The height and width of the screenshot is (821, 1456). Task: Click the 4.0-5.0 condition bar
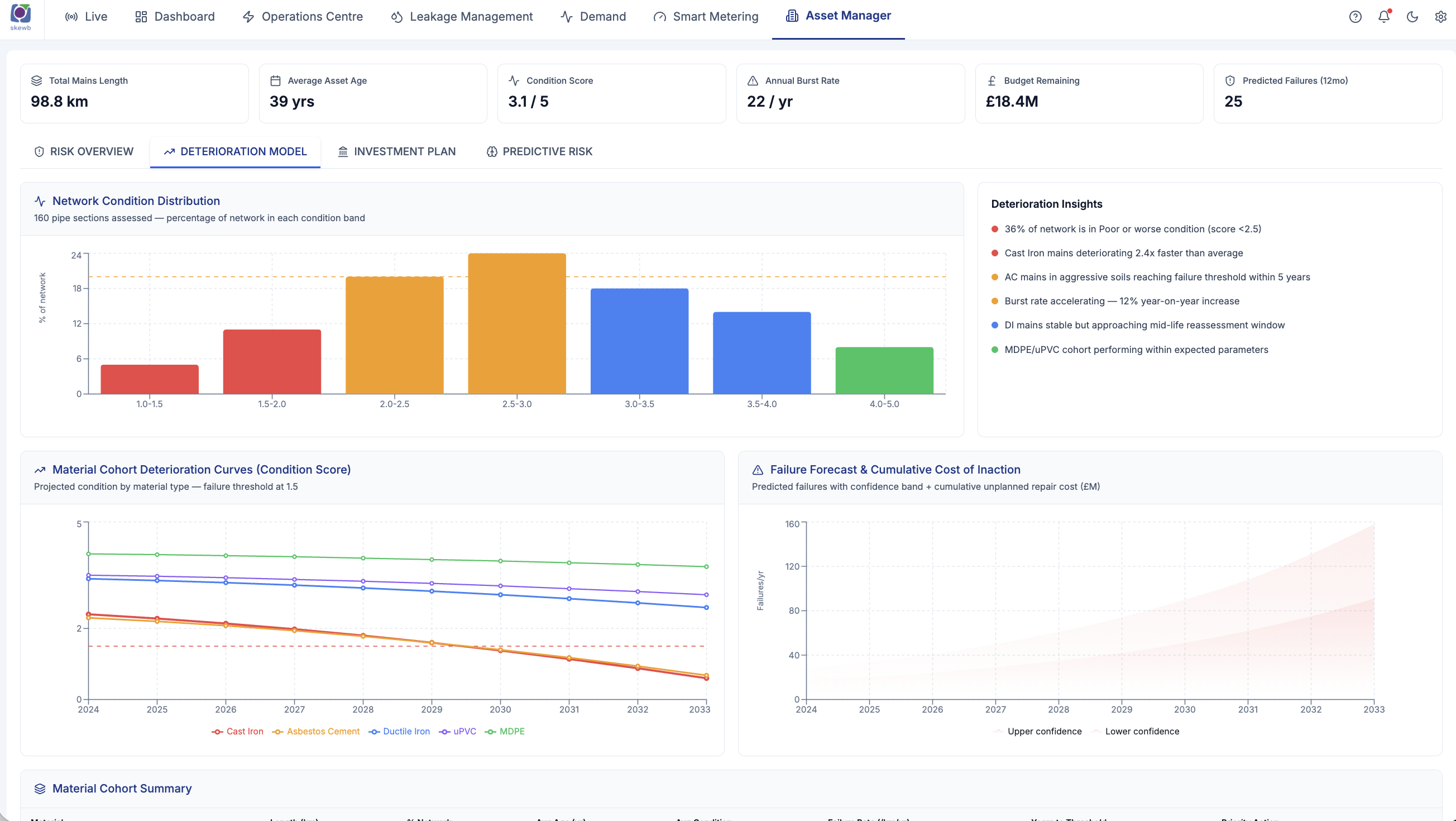tap(884, 370)
